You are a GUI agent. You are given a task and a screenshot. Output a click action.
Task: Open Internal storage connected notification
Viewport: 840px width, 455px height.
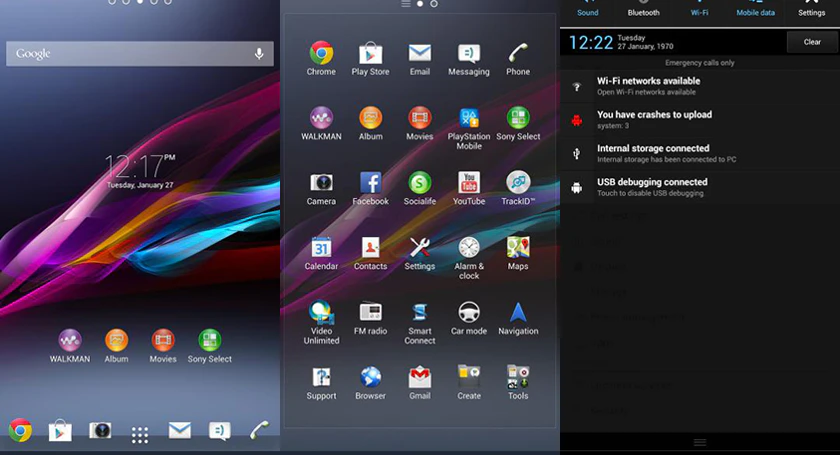coord(700,154)
